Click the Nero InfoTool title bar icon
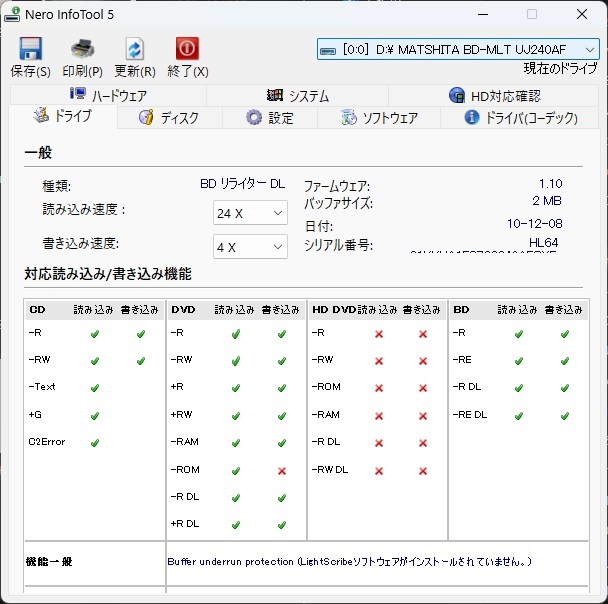 (12, 14)
